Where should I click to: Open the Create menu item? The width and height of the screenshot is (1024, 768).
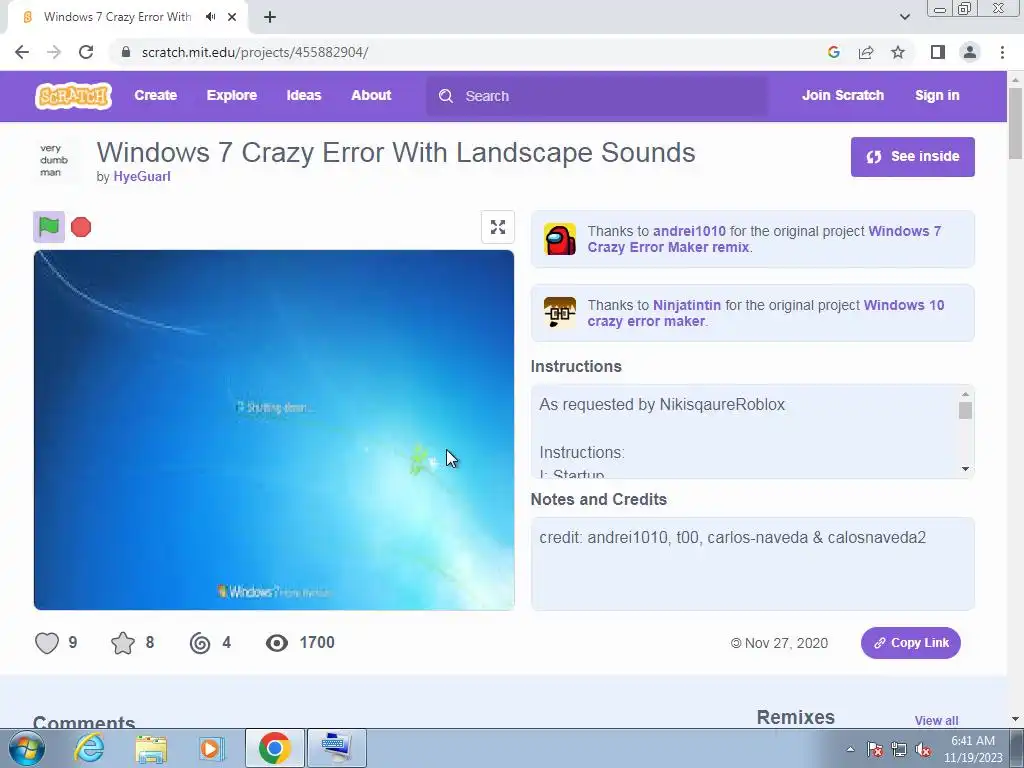155,95
